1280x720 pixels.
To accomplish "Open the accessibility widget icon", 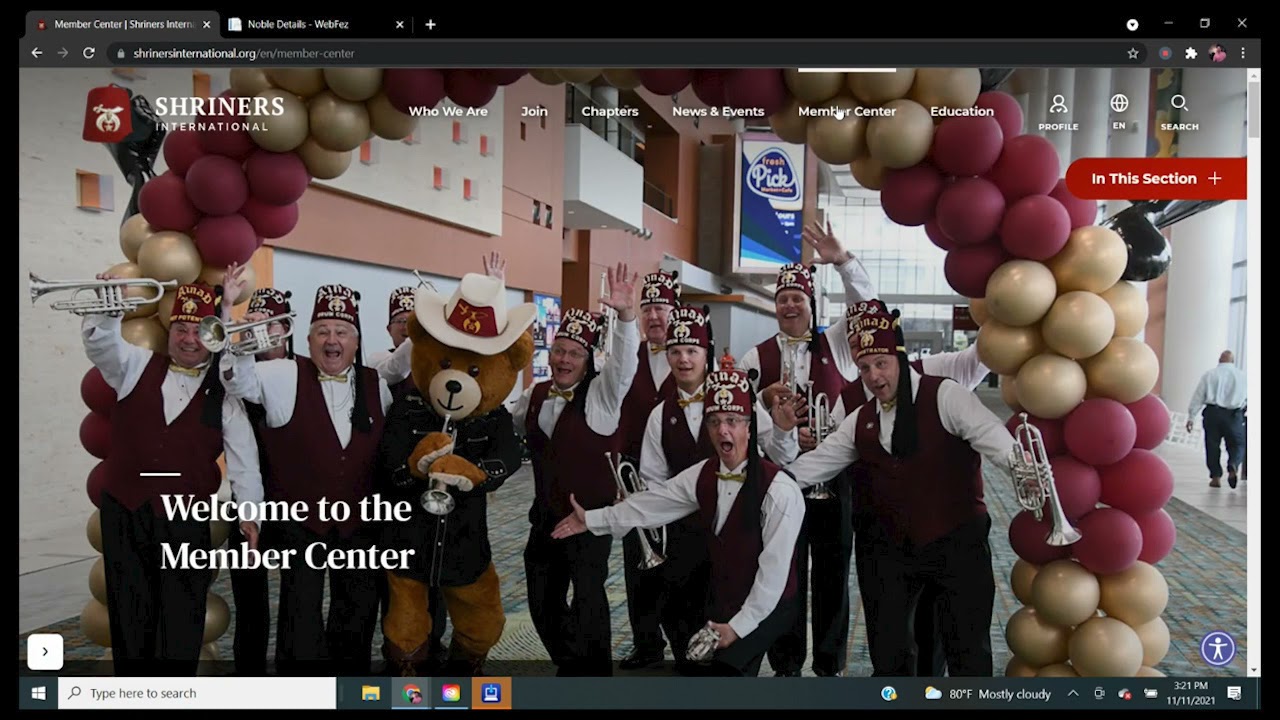I will coord(1218,649).
